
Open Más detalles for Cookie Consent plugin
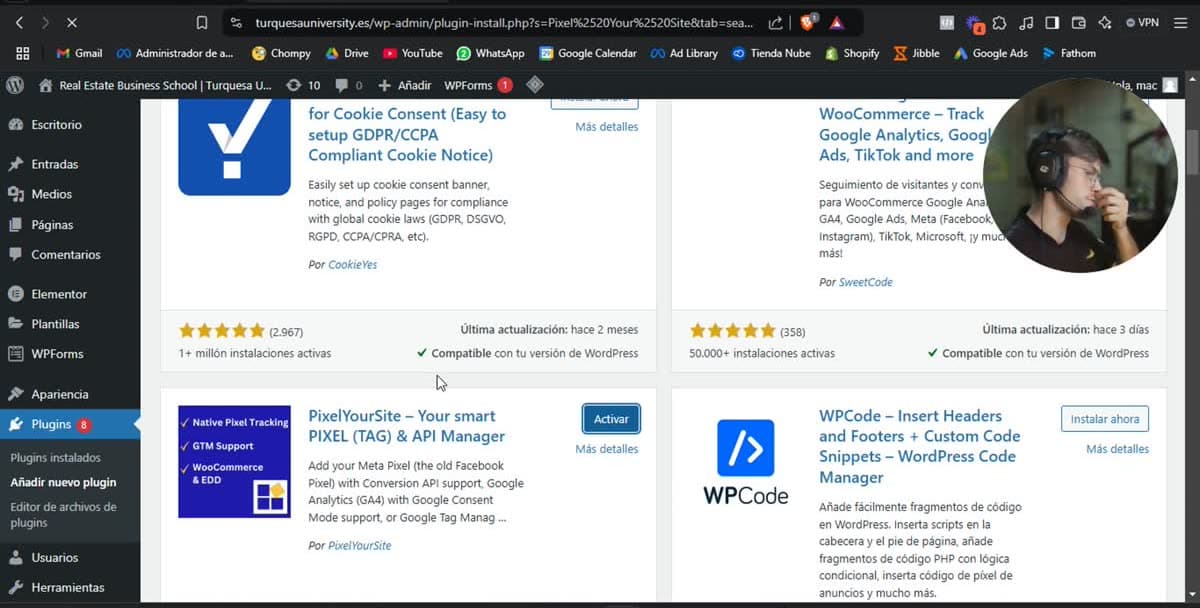tap(607, 127)
